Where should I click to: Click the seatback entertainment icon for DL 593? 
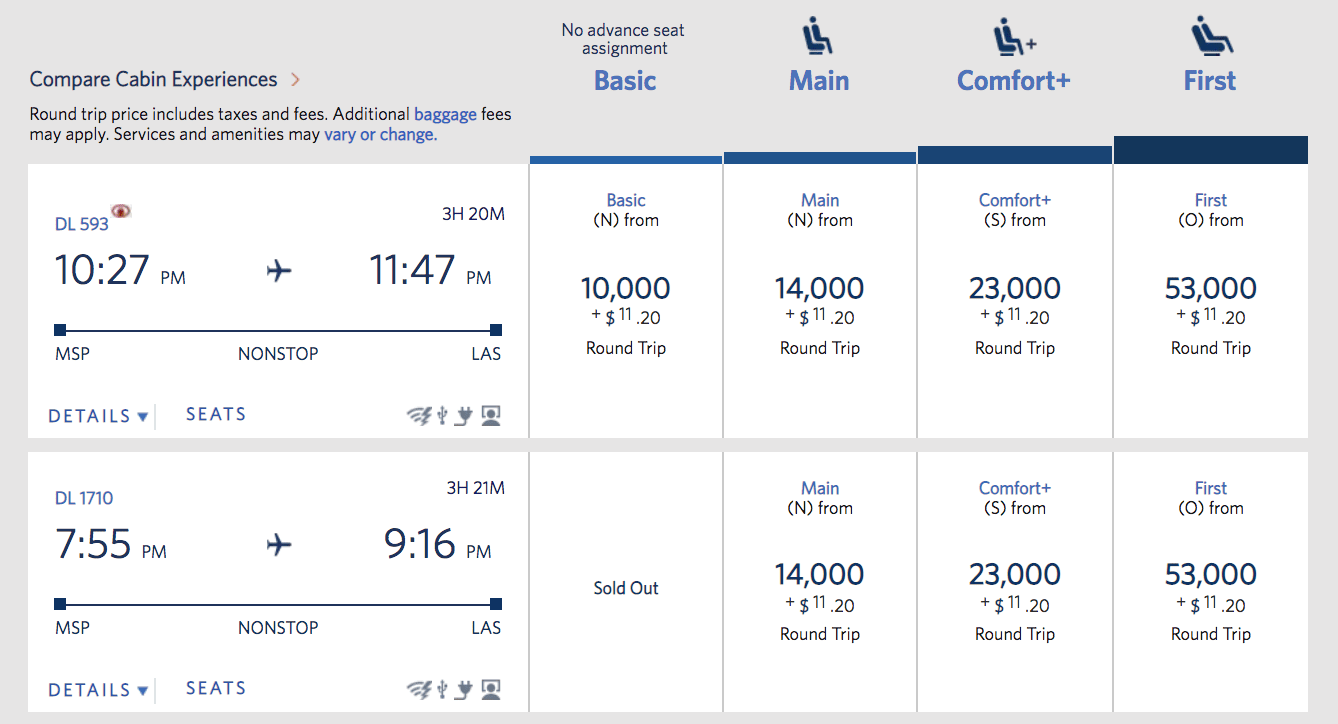coord(489,413)
